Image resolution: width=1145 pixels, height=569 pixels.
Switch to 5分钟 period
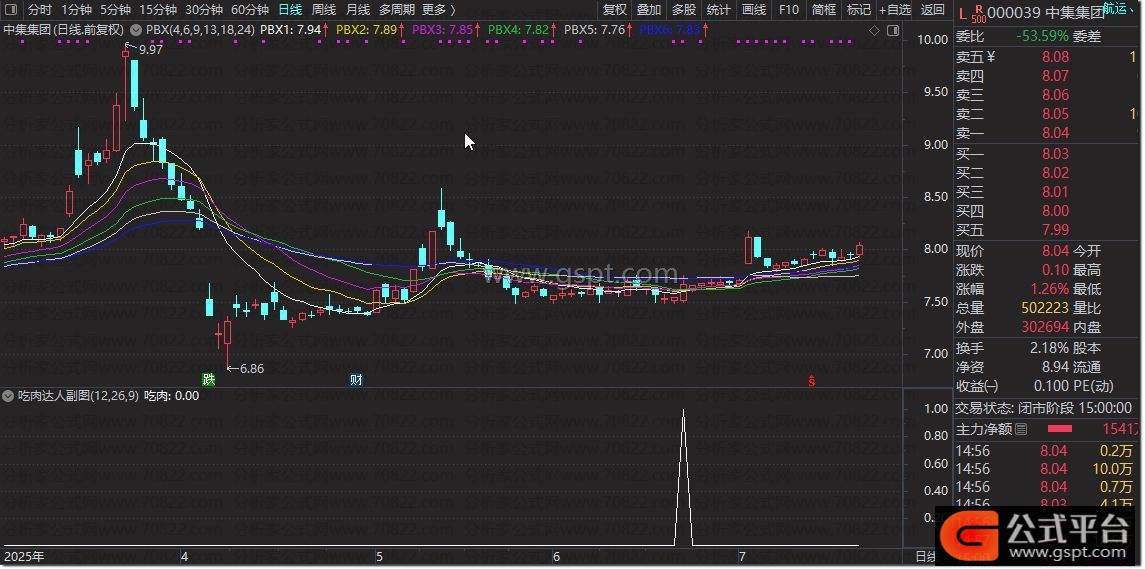tap(115, 9)
